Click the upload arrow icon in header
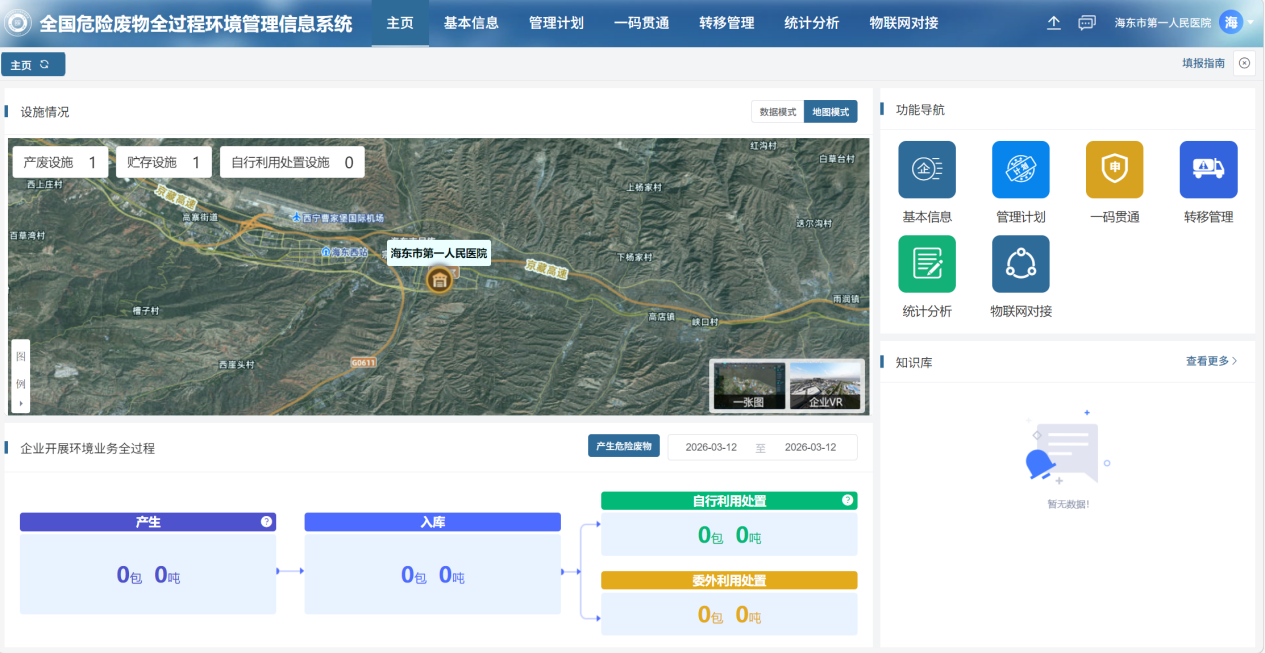The height and width of the screenshot is (653, 1265). coord(1054,23)
